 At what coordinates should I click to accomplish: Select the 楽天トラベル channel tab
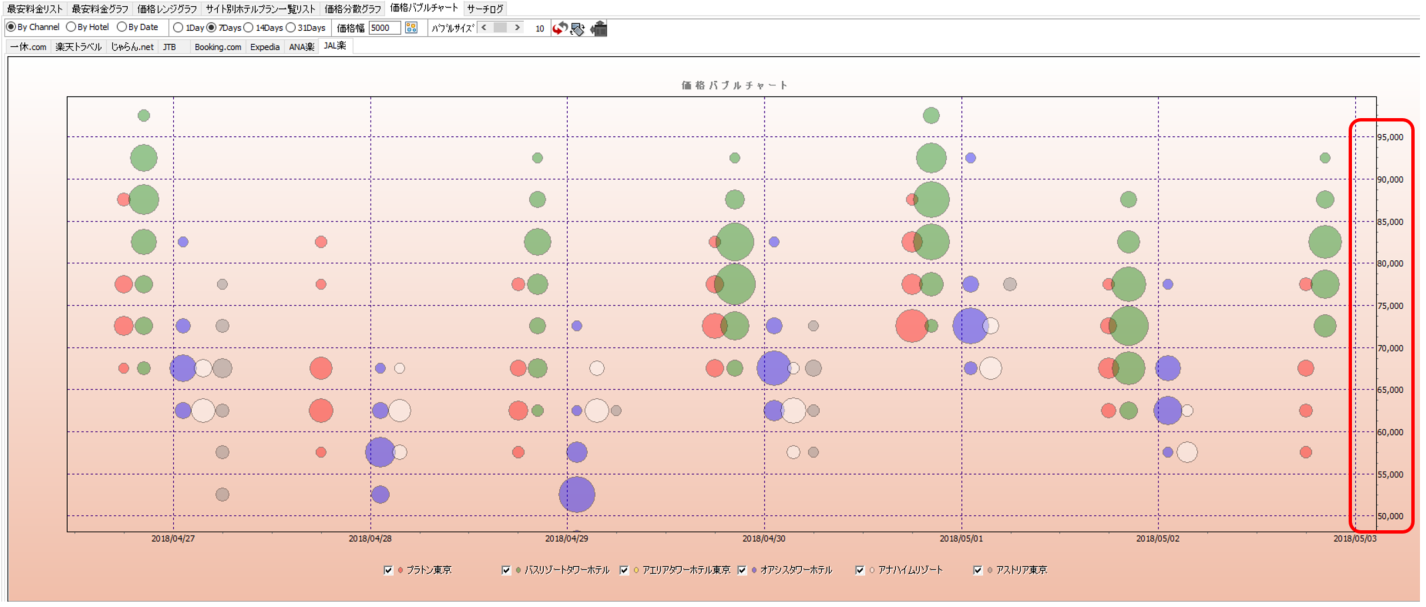coord(78,47)
